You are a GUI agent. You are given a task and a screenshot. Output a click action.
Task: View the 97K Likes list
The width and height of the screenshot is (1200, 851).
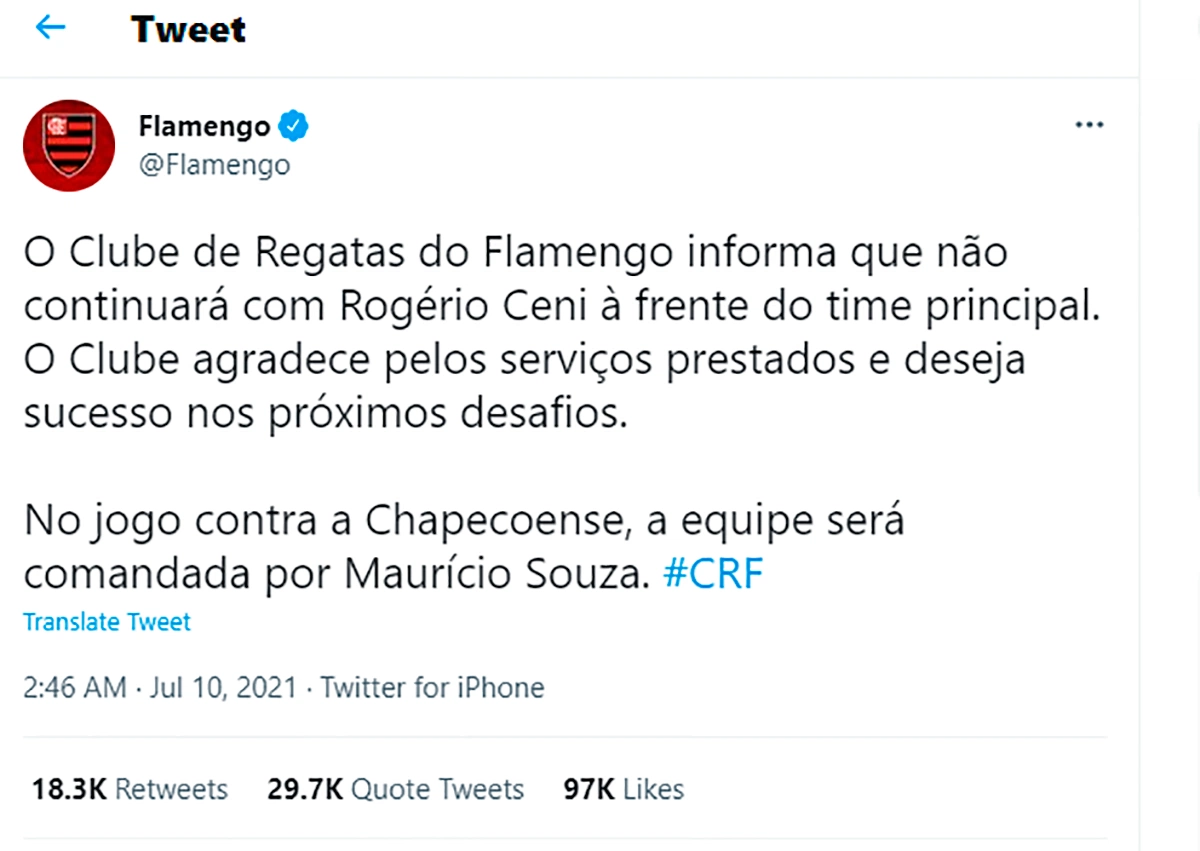(624, 789)
